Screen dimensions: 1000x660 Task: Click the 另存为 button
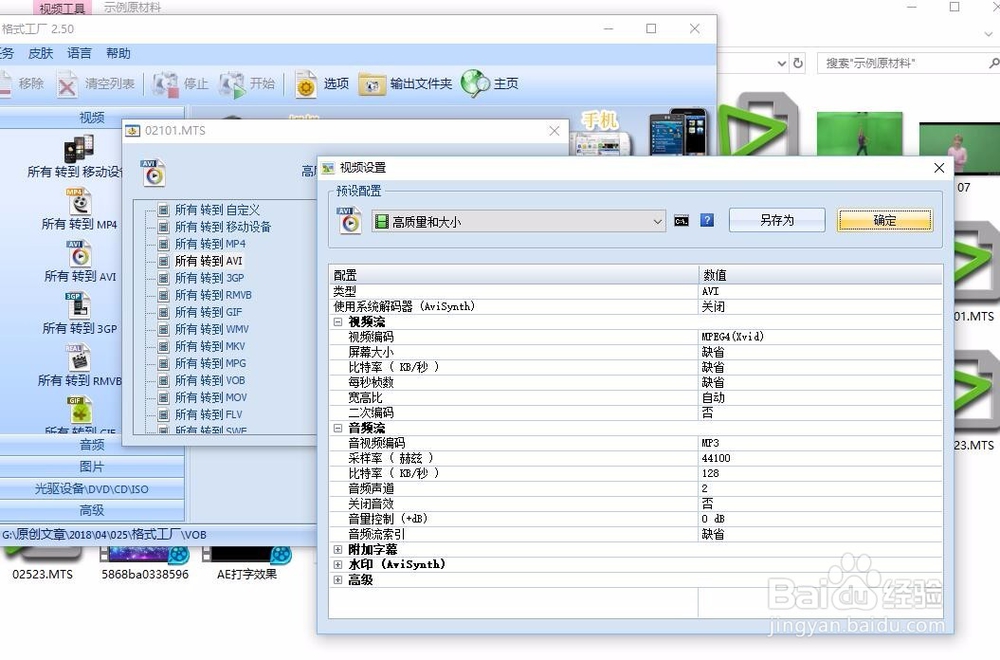pos(777,221)
